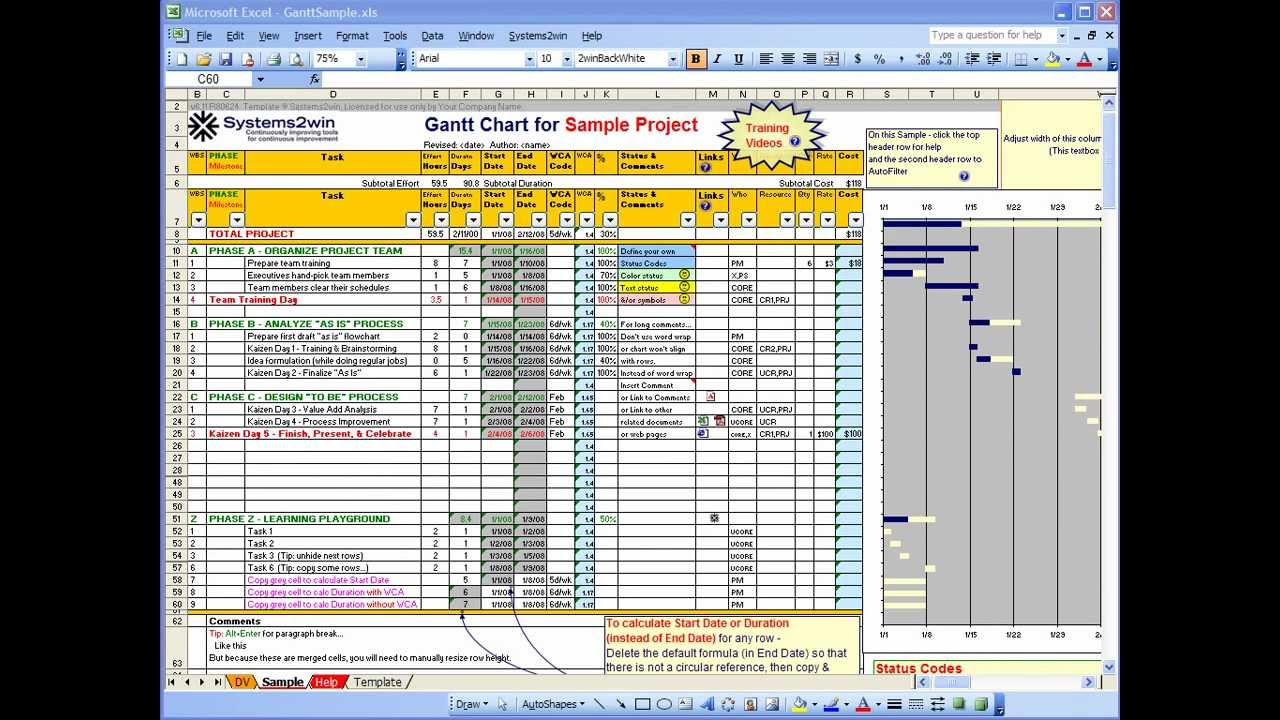Image resolution: width=1280 pixels, height=720 pixels.
Task: Click the Percent Style icon
Action: click(x=879, y=59)
